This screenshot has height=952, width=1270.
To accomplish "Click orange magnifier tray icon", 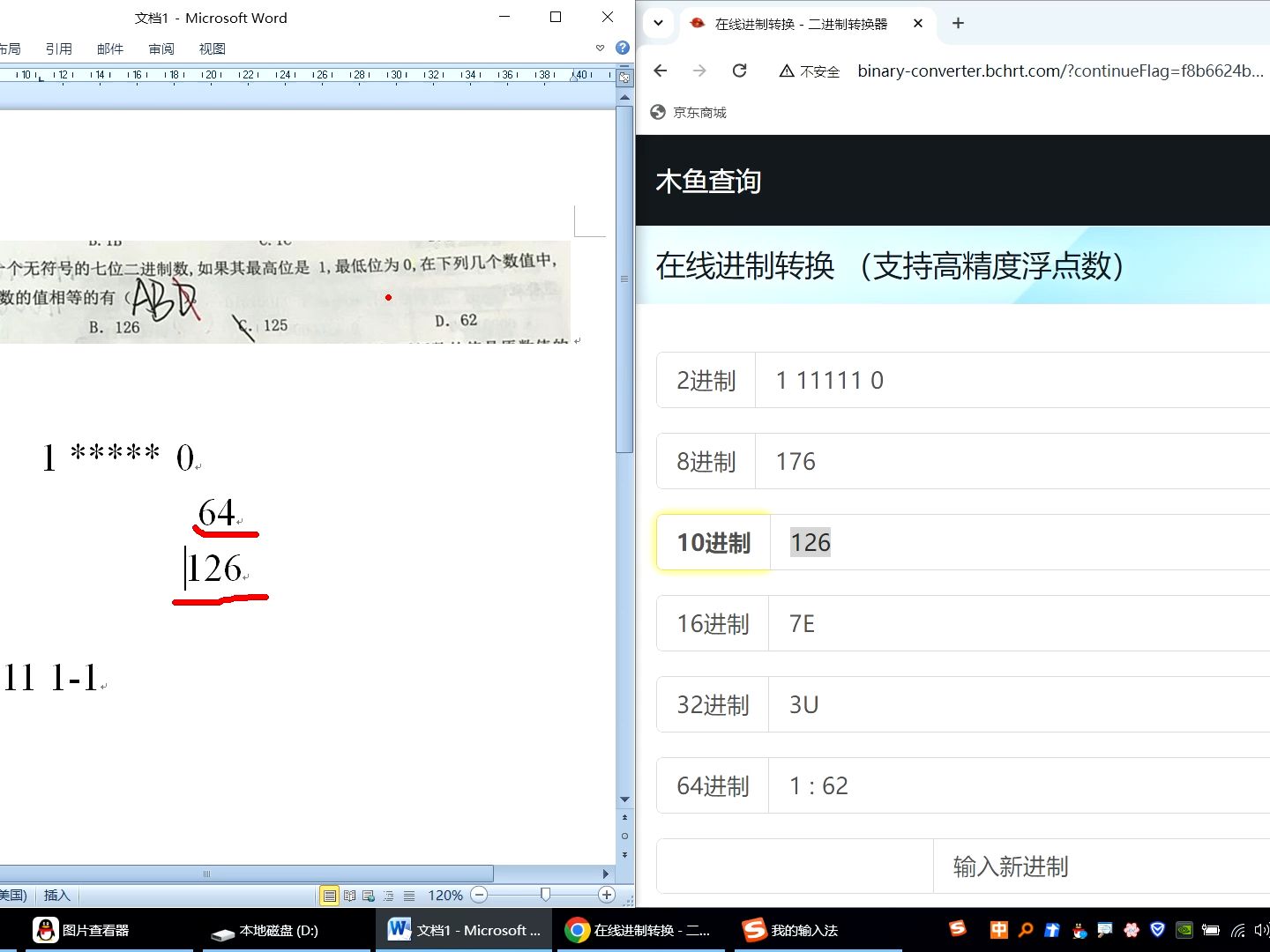I will click(x=1025, y=929).
